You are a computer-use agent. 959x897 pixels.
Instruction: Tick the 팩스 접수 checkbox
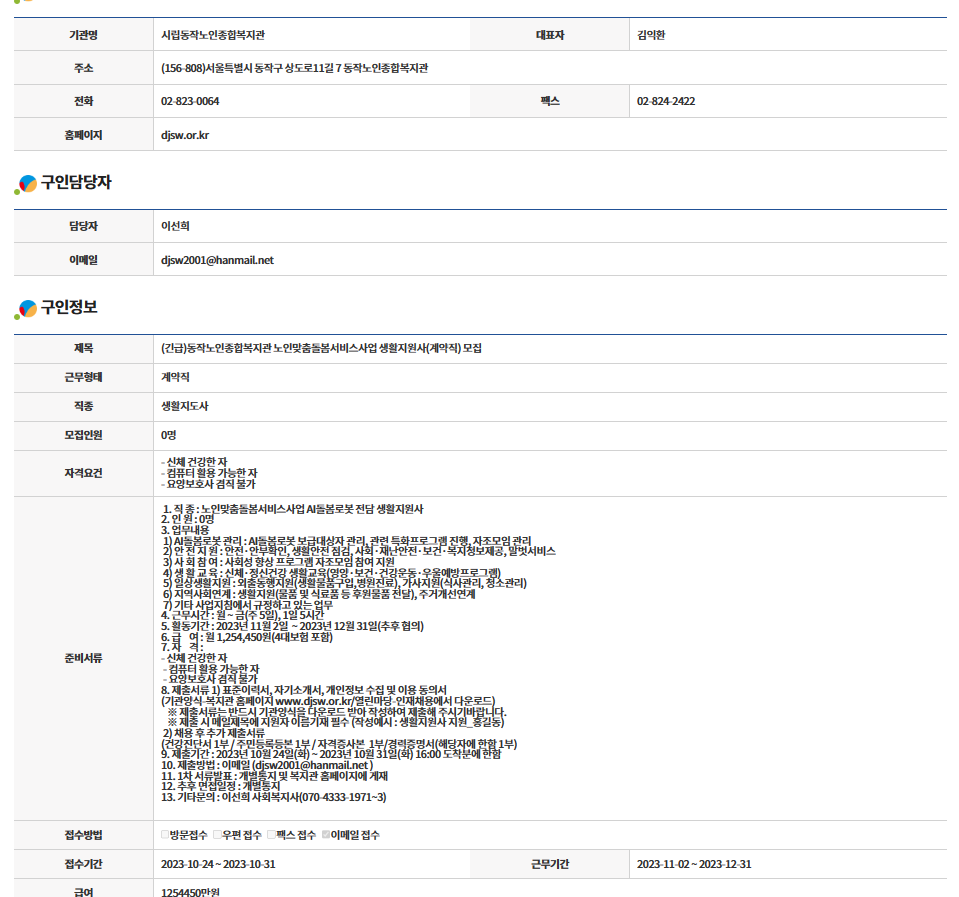[272, 835]
